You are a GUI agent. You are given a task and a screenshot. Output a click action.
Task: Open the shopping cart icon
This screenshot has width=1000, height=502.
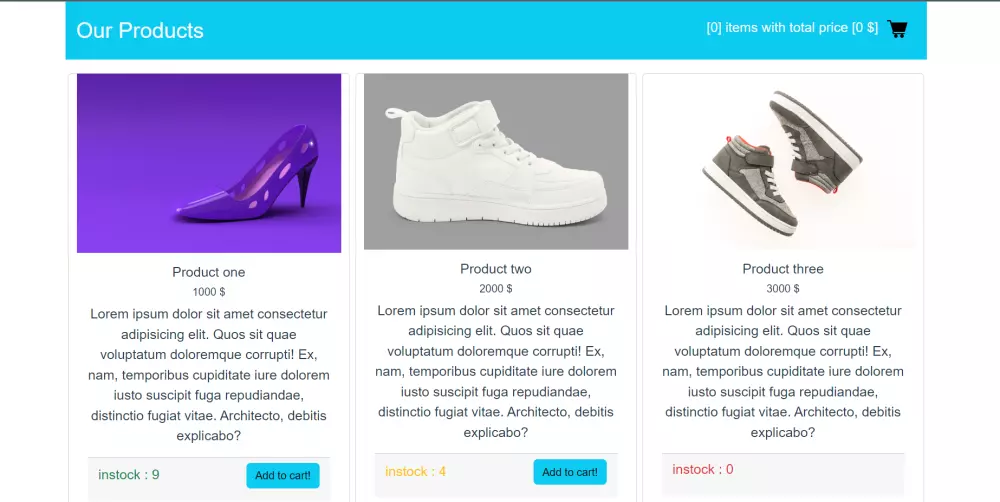coord(897,29)
